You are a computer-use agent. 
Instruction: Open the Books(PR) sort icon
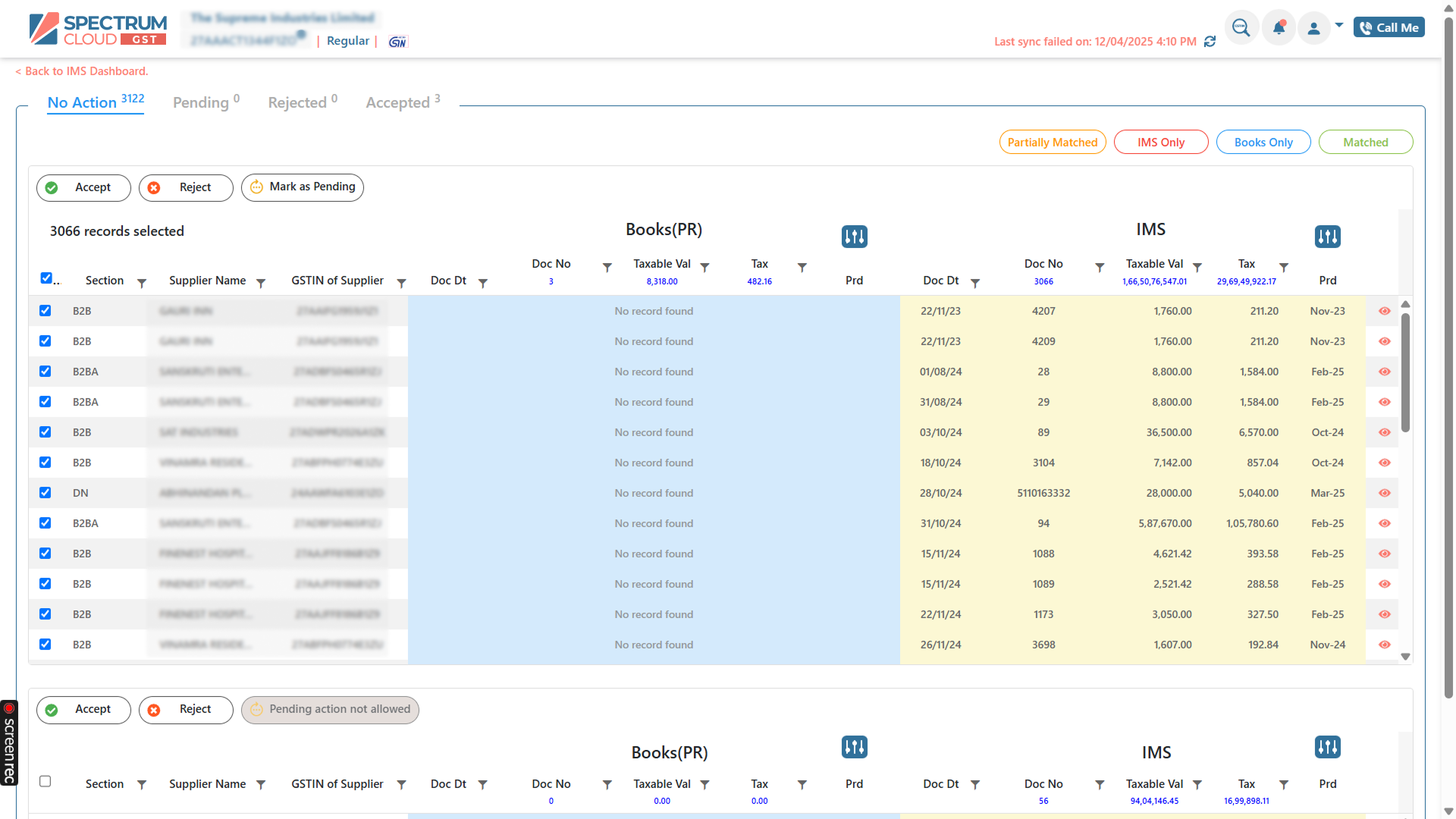coord(854,236)
